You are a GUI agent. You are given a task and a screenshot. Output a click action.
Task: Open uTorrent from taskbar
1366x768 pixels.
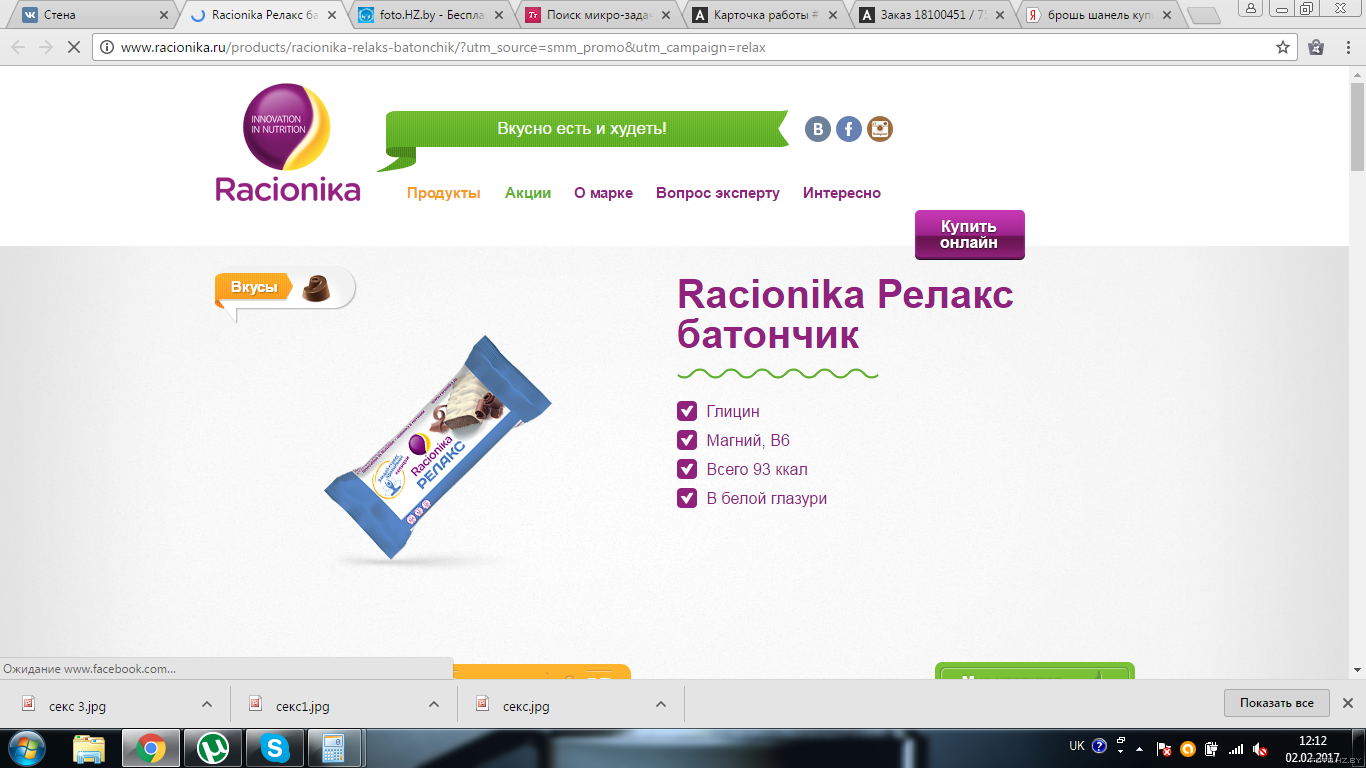pos(212,747)
